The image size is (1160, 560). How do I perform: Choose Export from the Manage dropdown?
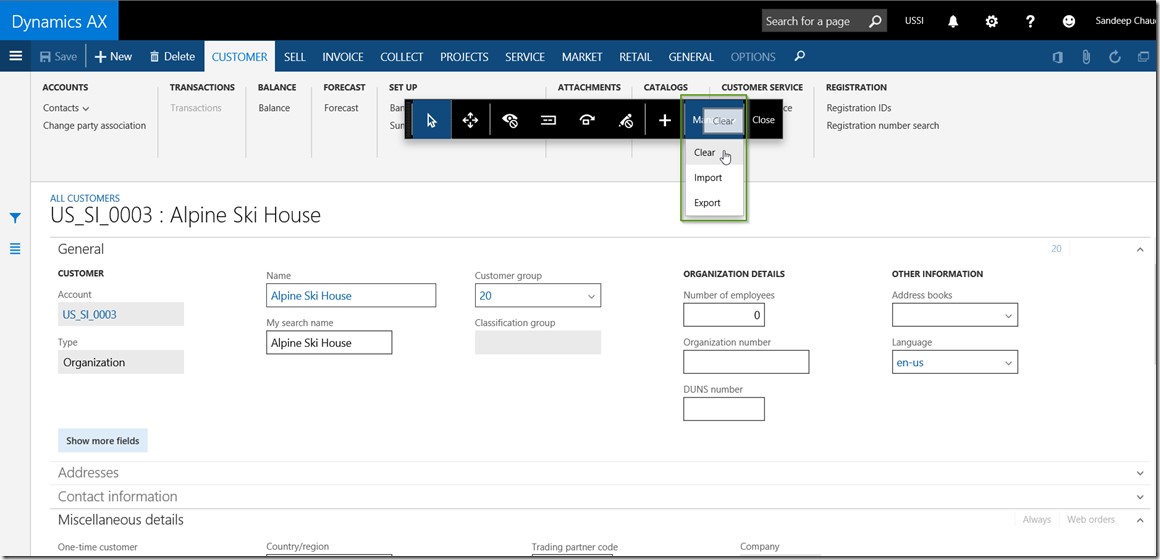coord(714,203)
